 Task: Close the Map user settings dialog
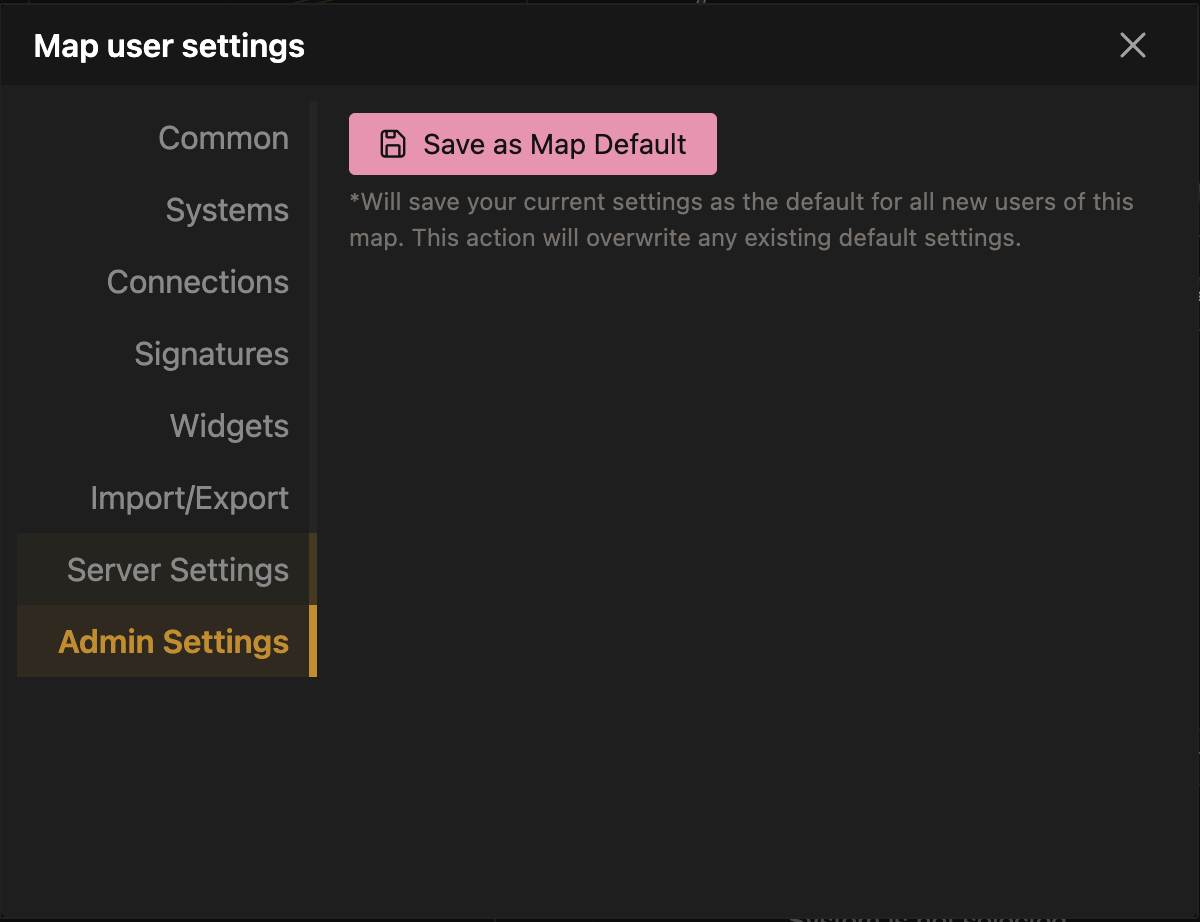pos(1132,44)
